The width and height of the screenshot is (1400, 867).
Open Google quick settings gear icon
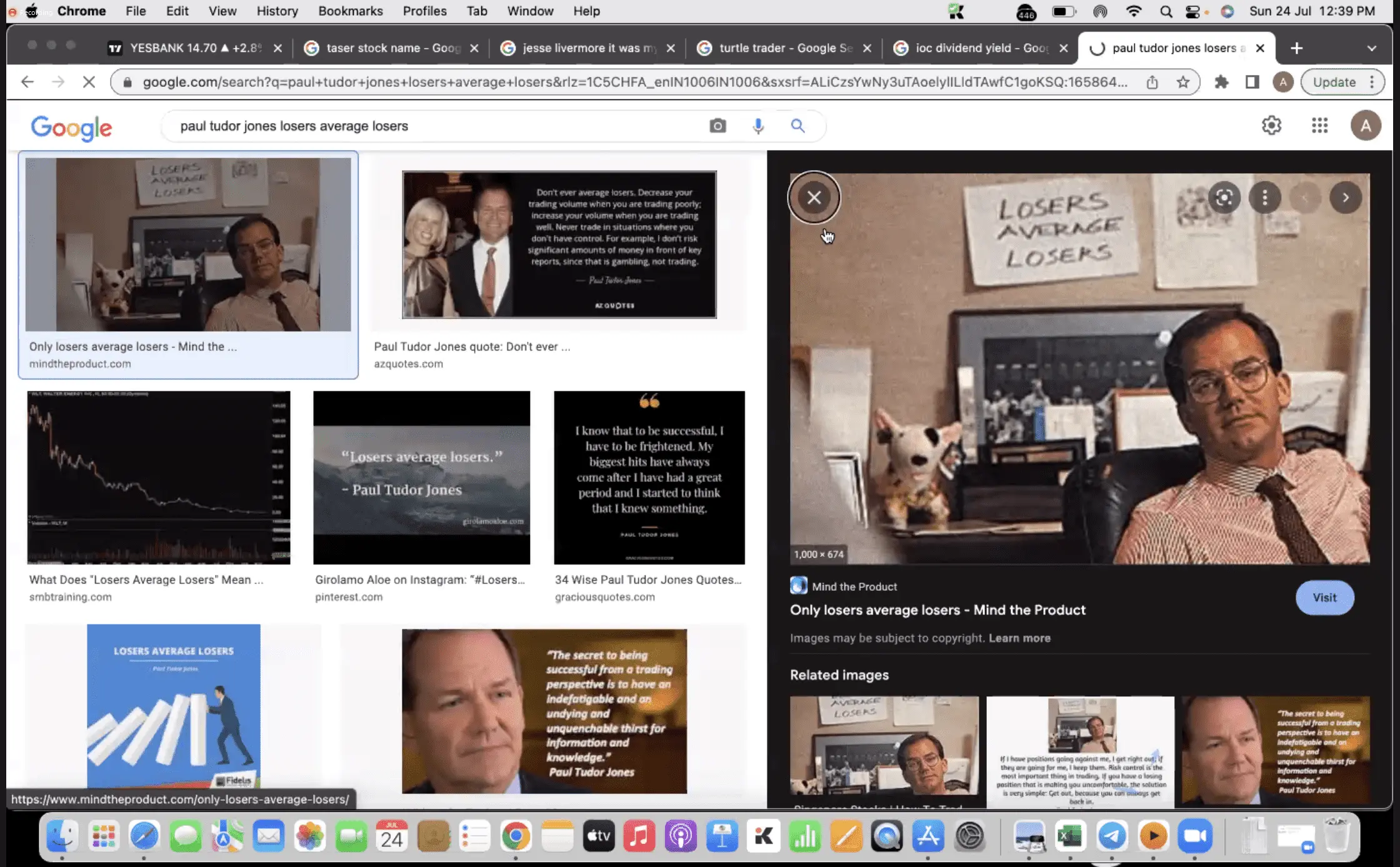(x=1271, y=126)
